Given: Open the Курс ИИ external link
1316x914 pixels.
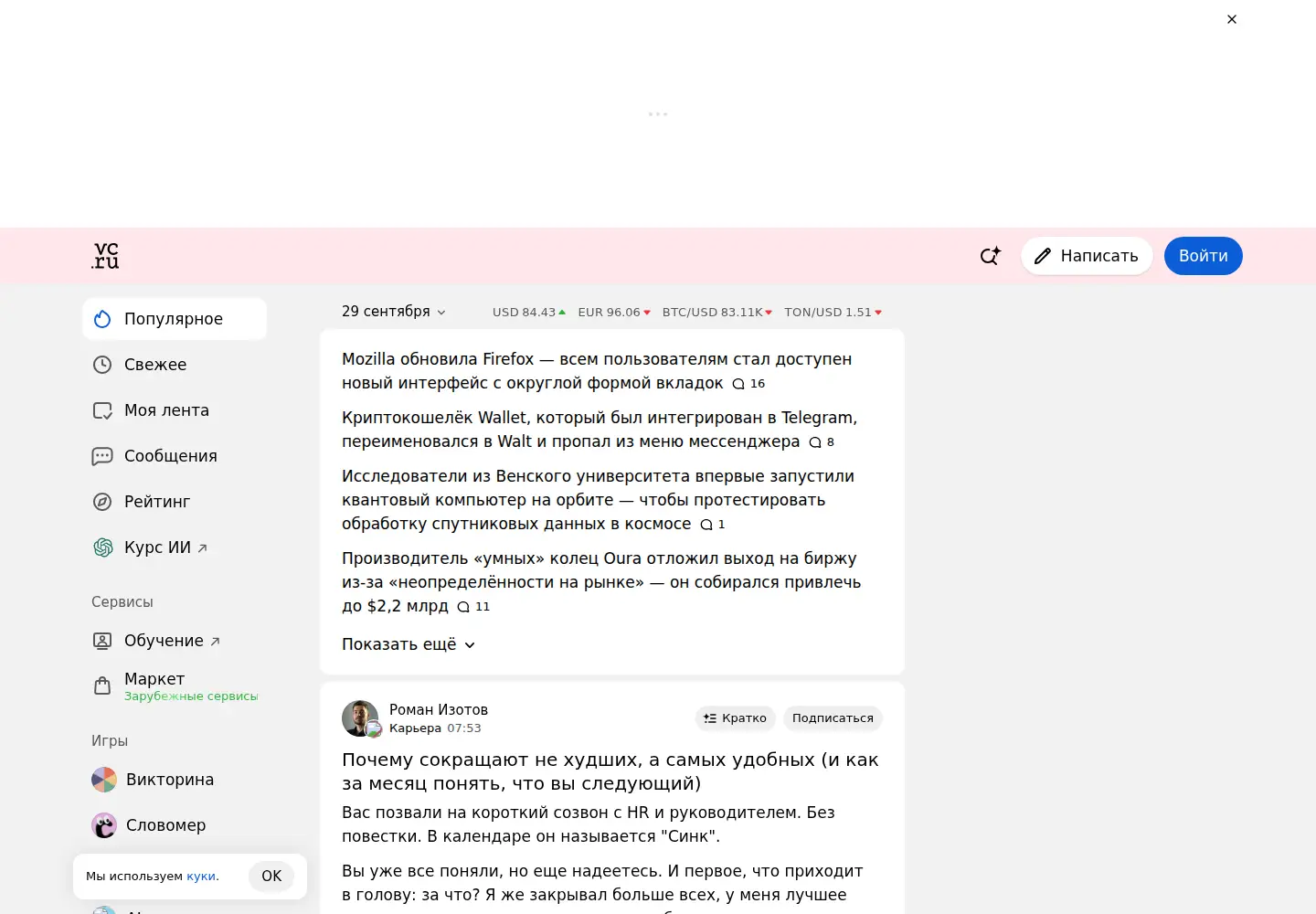Looking at the screenshot, I should 175,547.
